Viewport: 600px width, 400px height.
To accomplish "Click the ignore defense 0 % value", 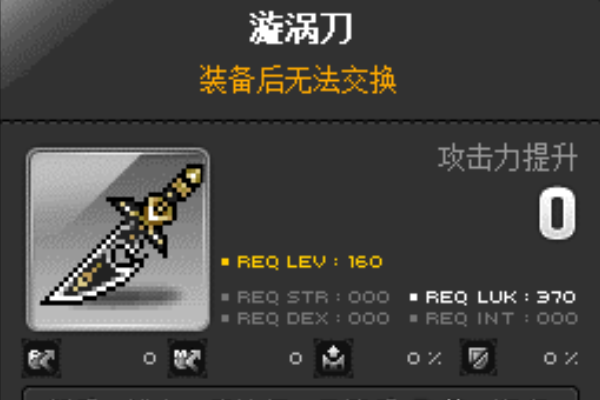I will (561, 358).
